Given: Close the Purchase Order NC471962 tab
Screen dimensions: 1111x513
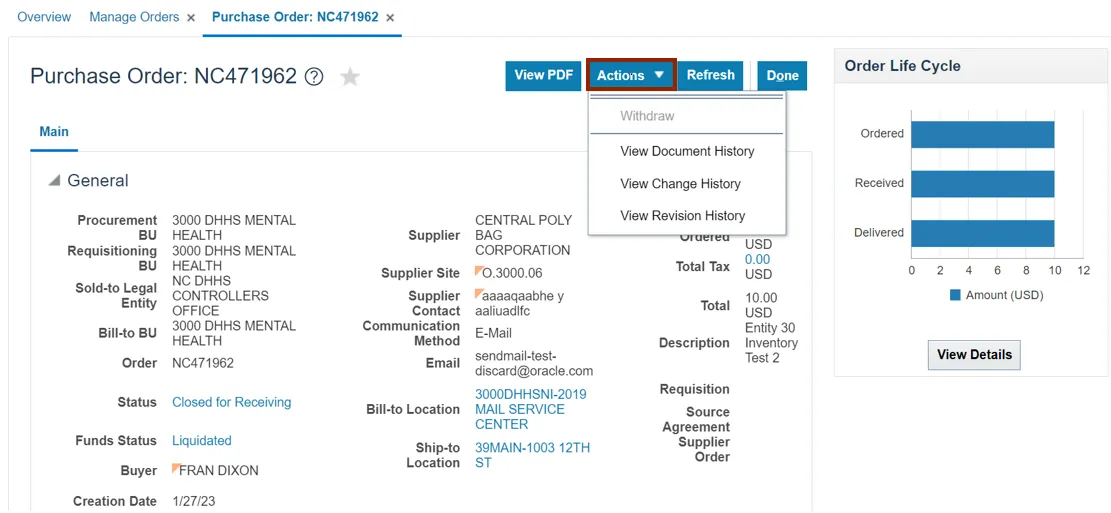Looking at the screenshot, I should (x=390, y=18).
